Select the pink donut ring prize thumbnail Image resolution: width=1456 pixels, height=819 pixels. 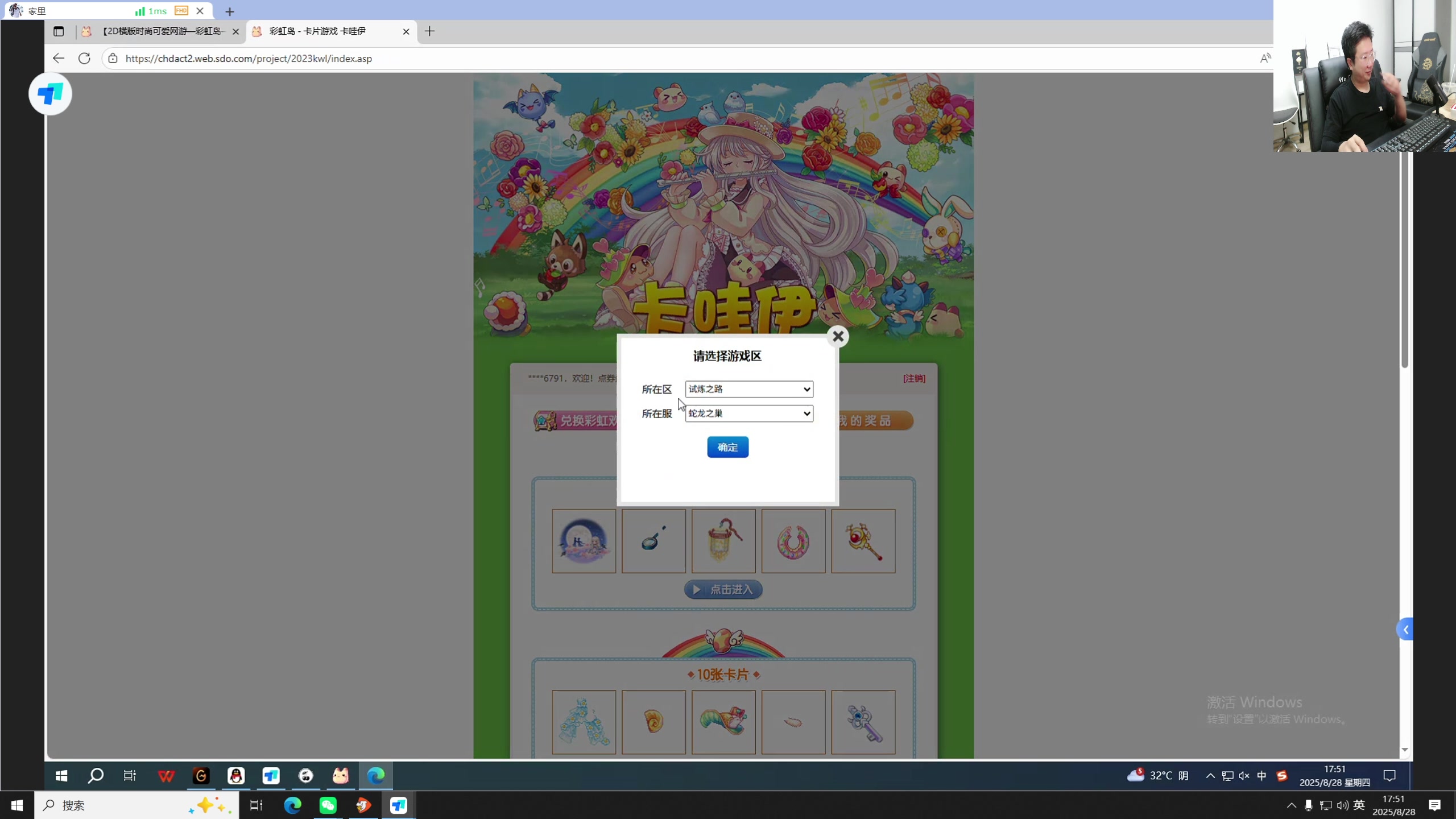pos(793,541)
